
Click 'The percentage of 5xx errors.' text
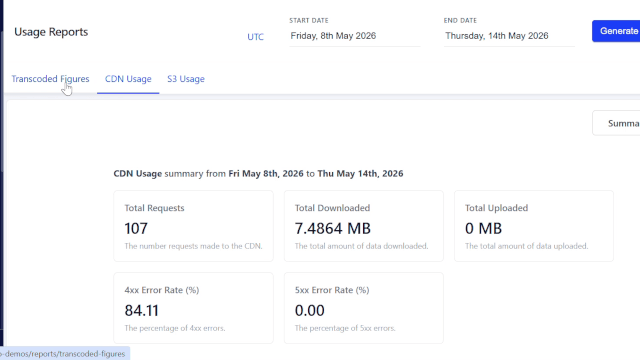[x=345, y=328]
